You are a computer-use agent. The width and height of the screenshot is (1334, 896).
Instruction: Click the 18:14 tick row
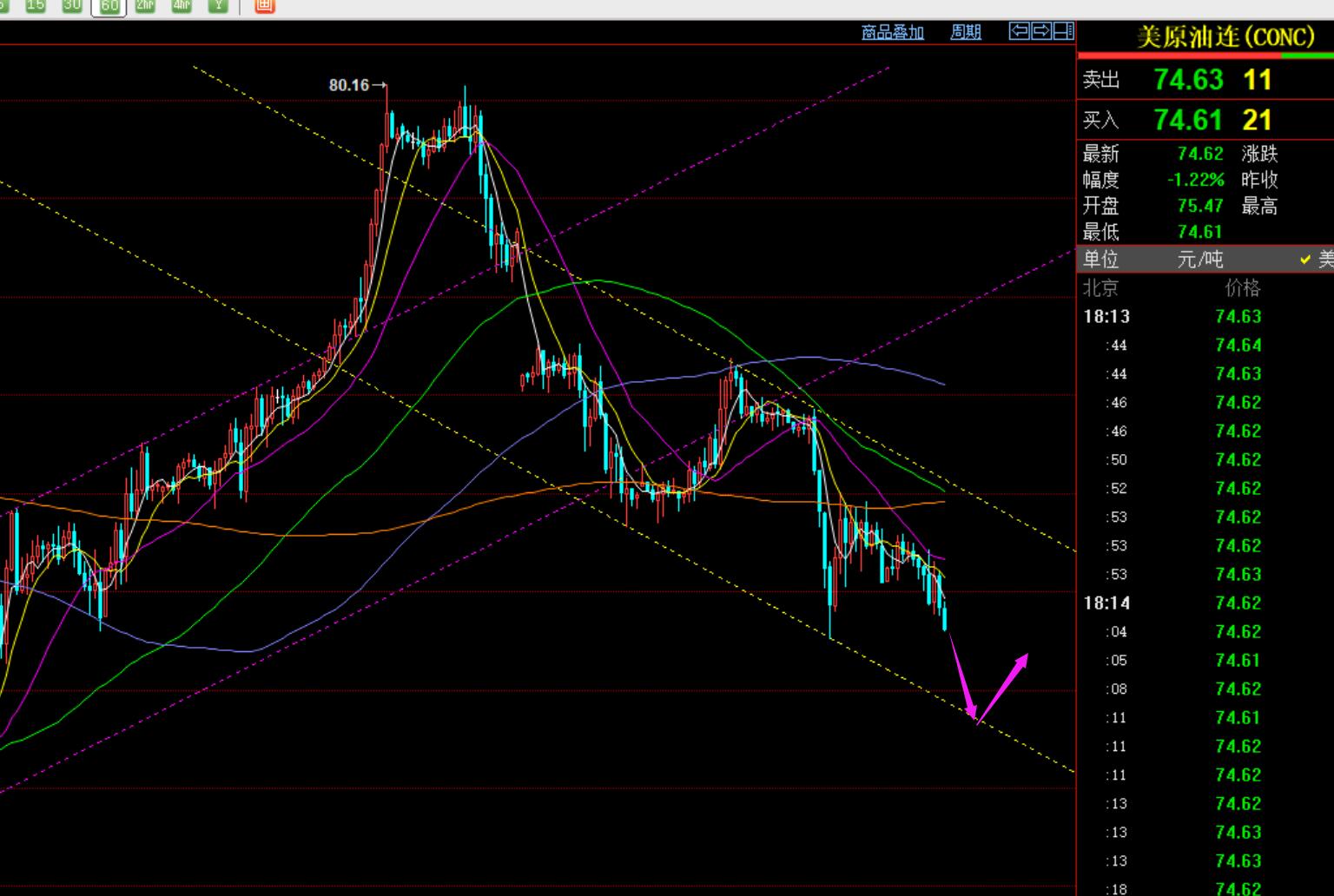click(1205, 603)
